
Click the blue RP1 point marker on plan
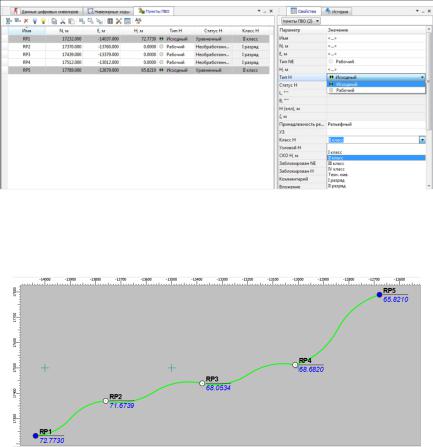point(36,435)
